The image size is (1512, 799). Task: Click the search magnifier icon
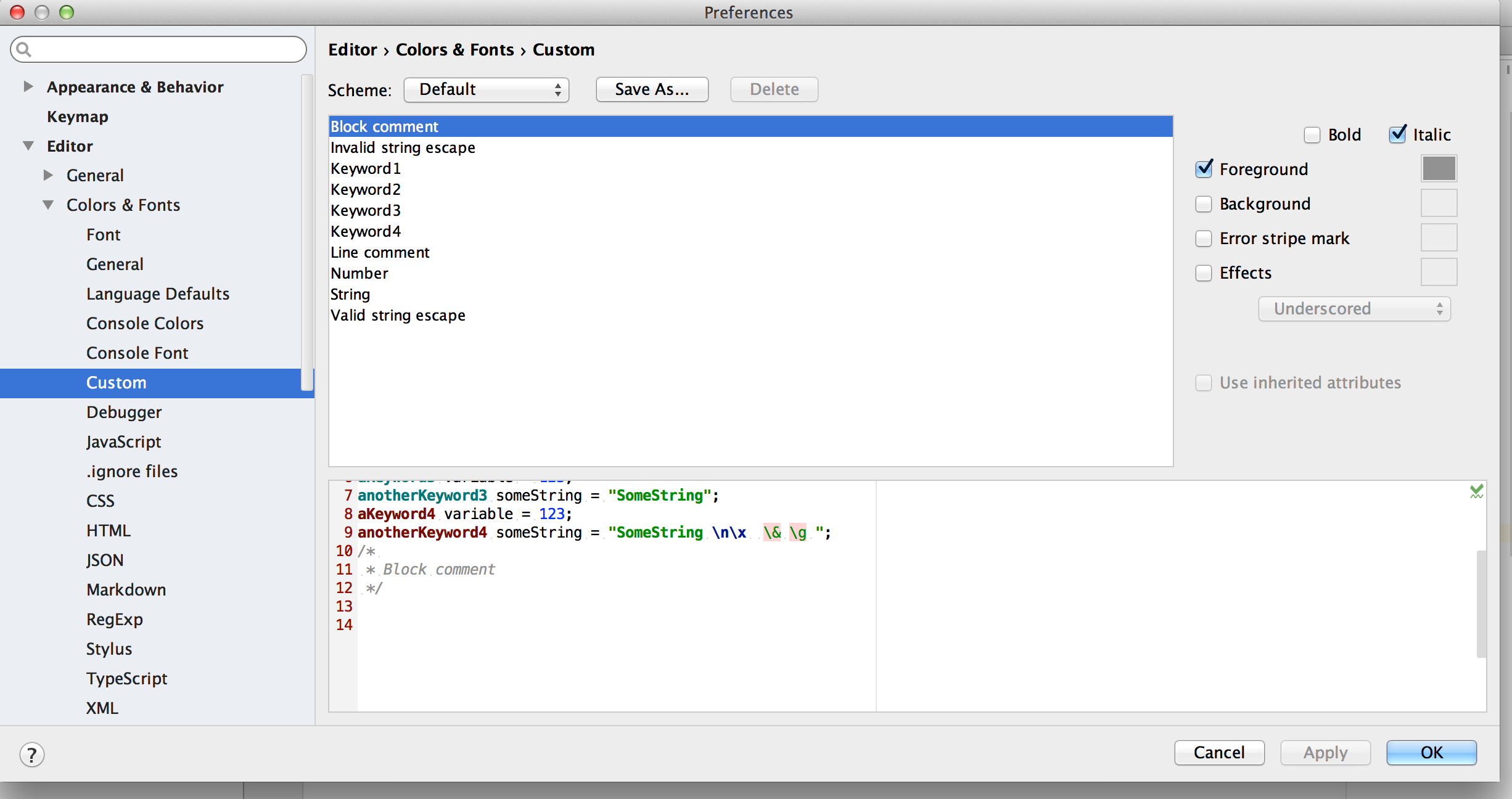(x=24, y=49)
